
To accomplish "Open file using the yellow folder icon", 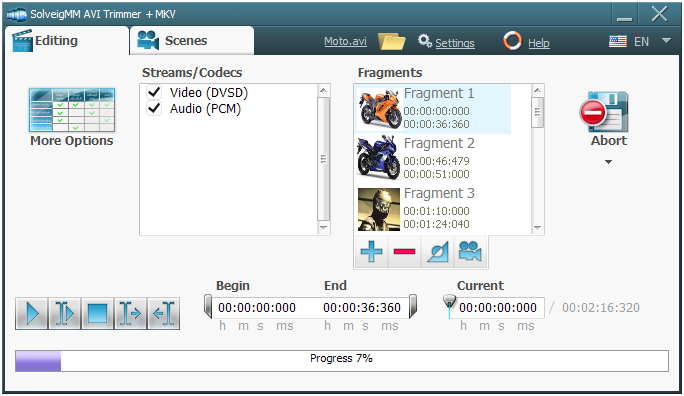I will [x=392, y=41].
